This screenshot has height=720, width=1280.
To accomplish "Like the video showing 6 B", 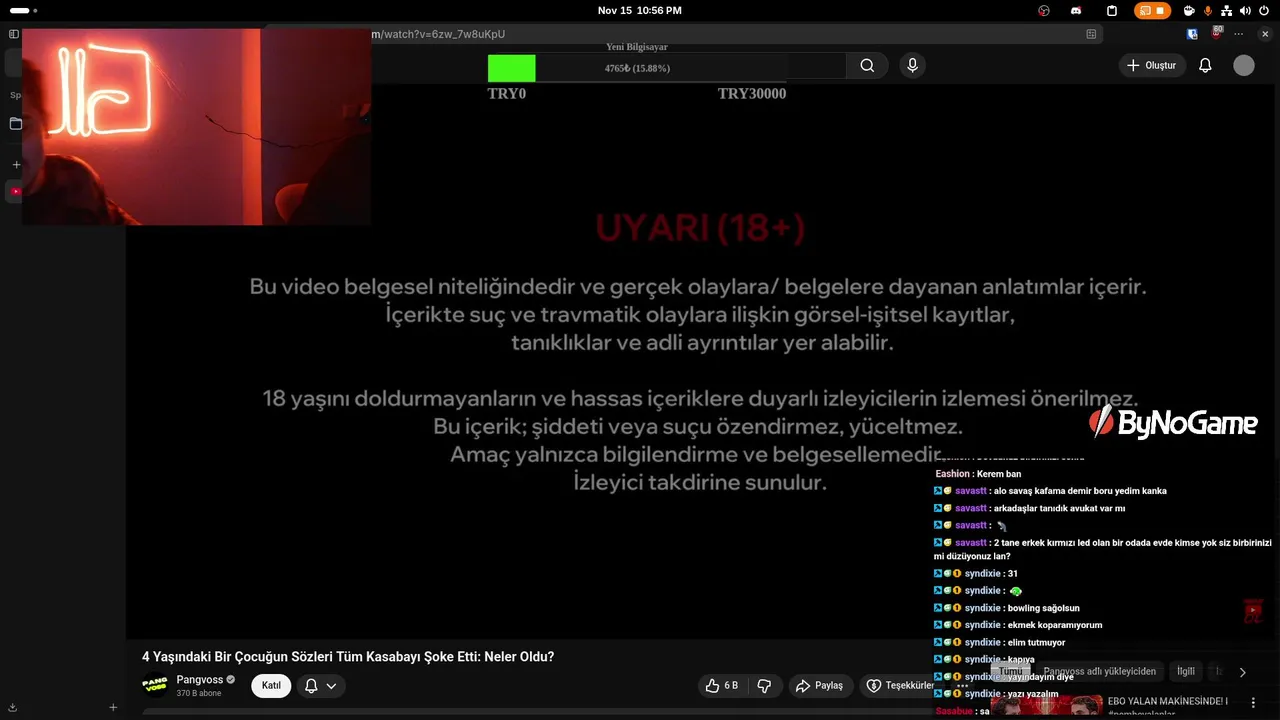I will click(x=722, y=685).
